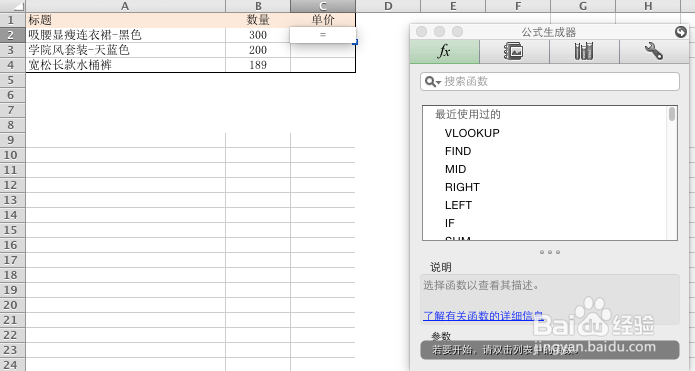The width and height of the screenshot is (695, 371).
Task: Click quantity cell with 200
Action: pyautogui.click(x=258, y=50)
